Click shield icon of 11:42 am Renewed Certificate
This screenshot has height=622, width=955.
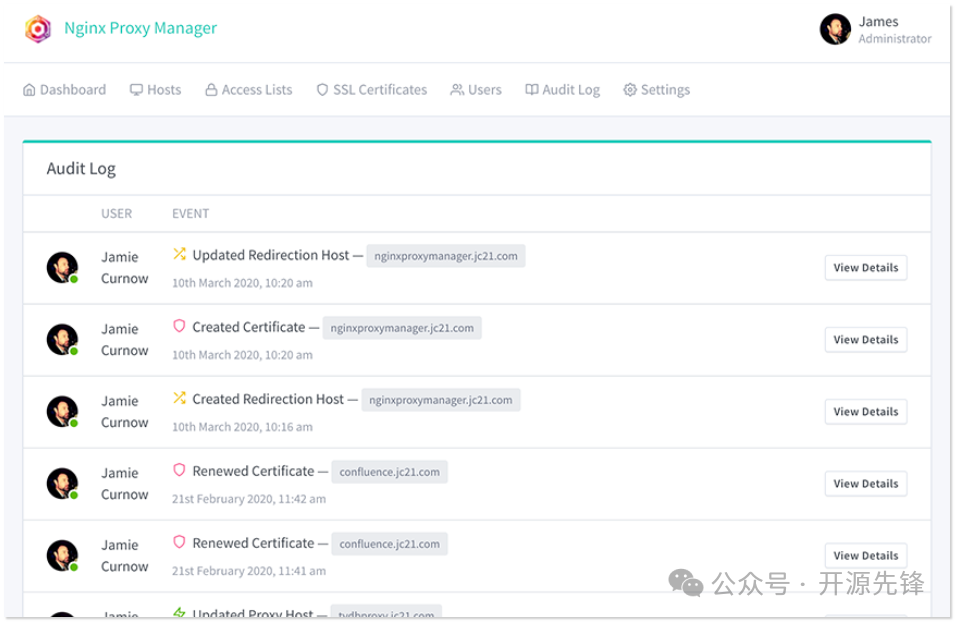point(179,470)
